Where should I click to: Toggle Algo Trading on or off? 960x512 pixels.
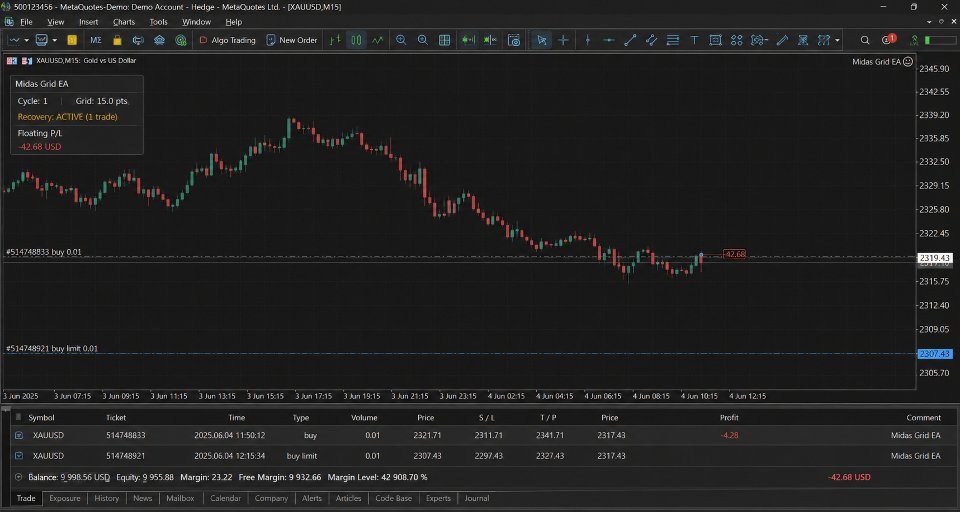tap(227, 40)
